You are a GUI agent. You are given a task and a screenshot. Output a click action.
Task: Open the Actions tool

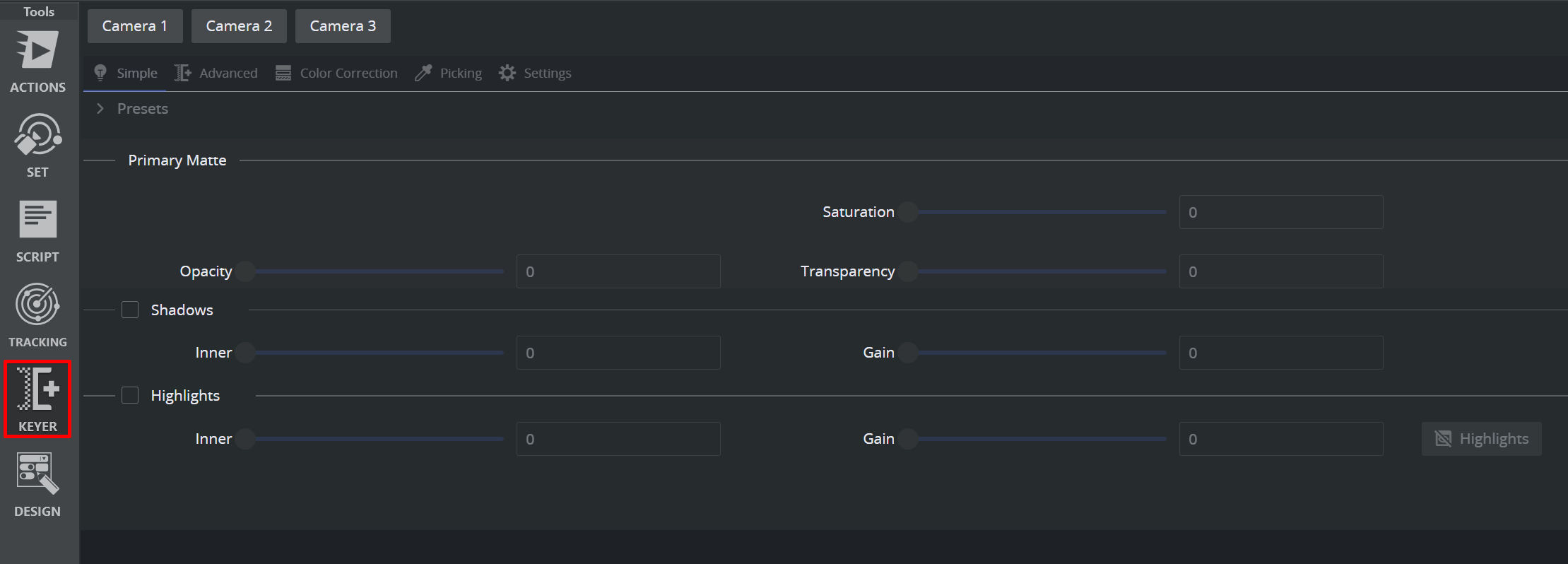tap(37, 61)
